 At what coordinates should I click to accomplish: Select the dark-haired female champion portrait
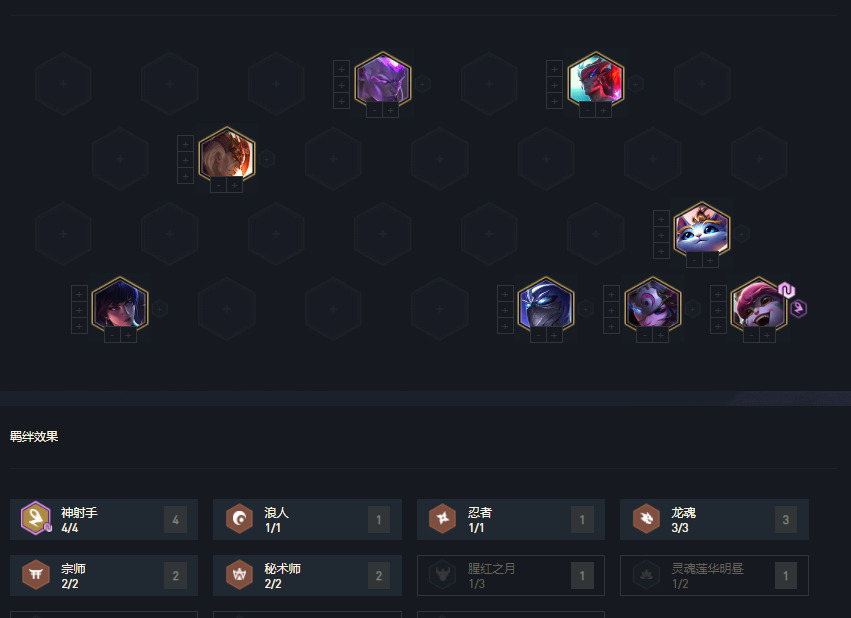[120, 305]
